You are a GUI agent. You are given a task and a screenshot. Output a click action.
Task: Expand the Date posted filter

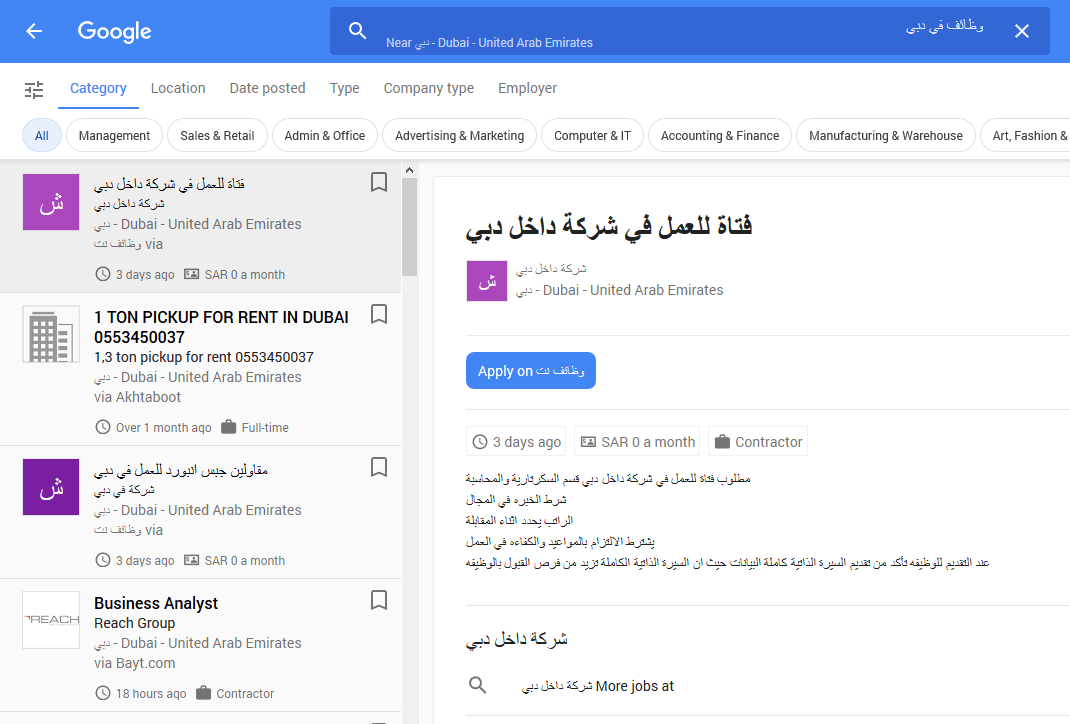pyautogui.click(x=267, y=88)
